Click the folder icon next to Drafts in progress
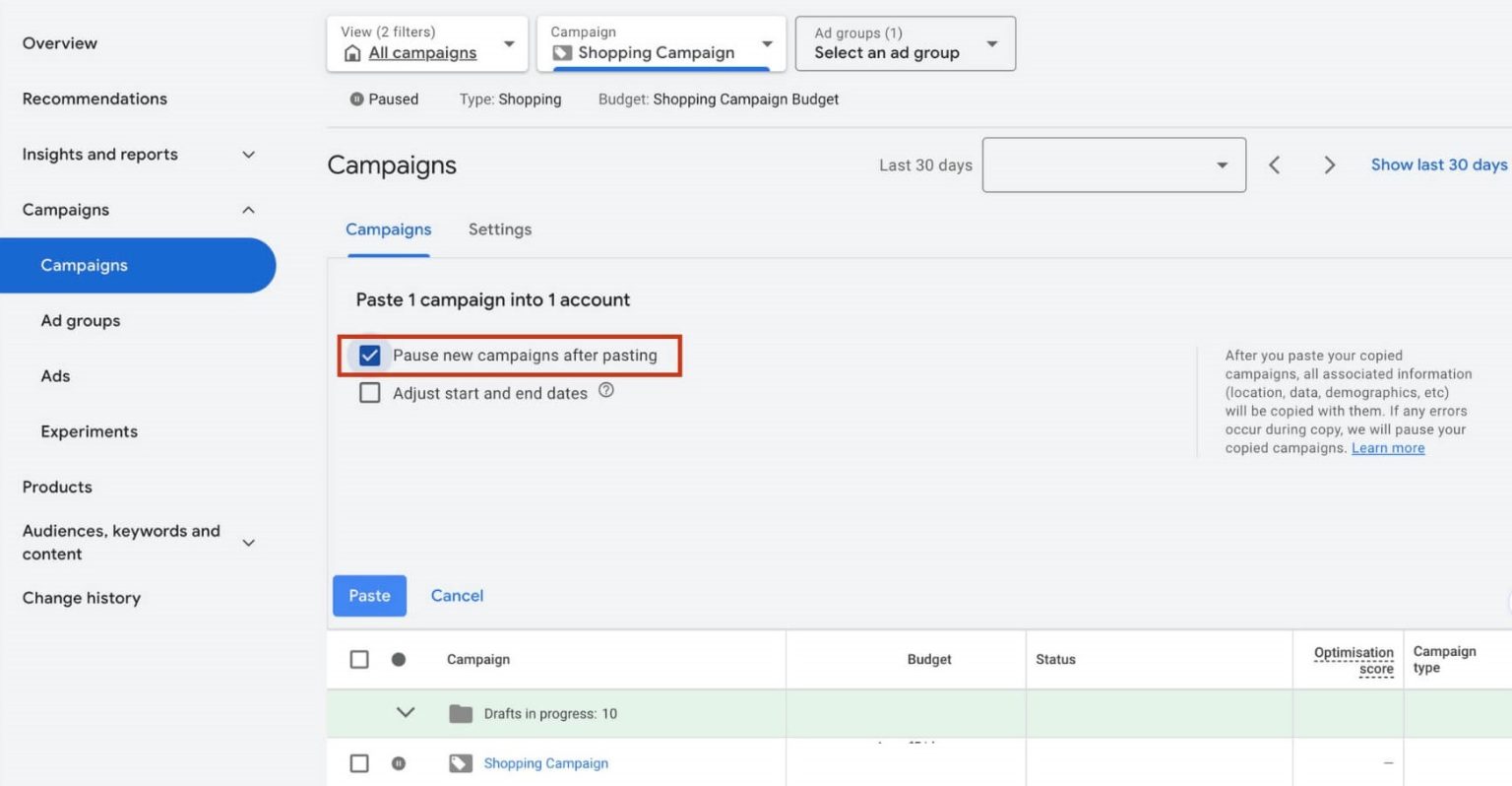 point(461,713)
